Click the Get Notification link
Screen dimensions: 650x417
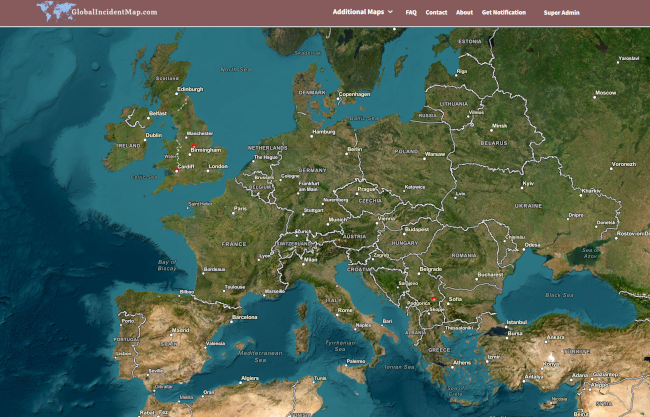pyautogui.click(x=503, y=13)
